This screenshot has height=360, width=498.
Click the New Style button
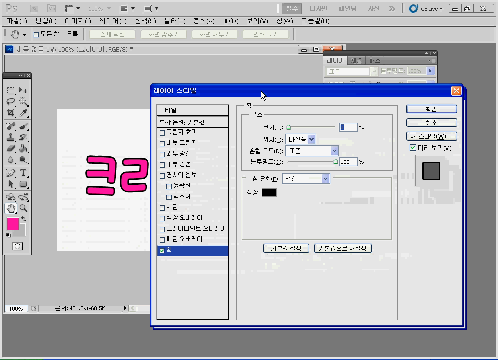(x=431, y=136)
